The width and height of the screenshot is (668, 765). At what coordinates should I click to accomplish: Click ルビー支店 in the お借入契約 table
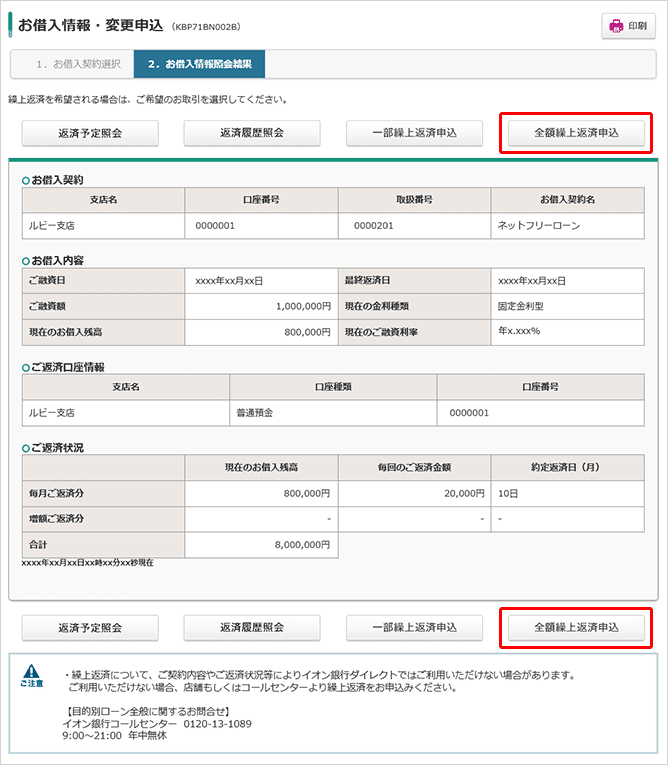click(51, 226)
